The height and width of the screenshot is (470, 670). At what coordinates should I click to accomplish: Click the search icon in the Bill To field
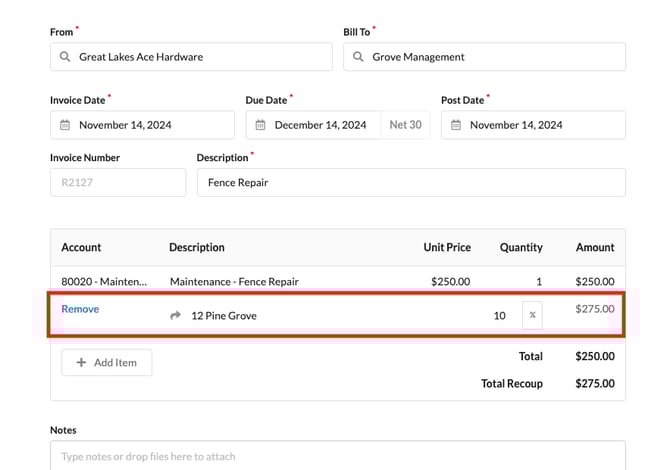pos(358,58)
